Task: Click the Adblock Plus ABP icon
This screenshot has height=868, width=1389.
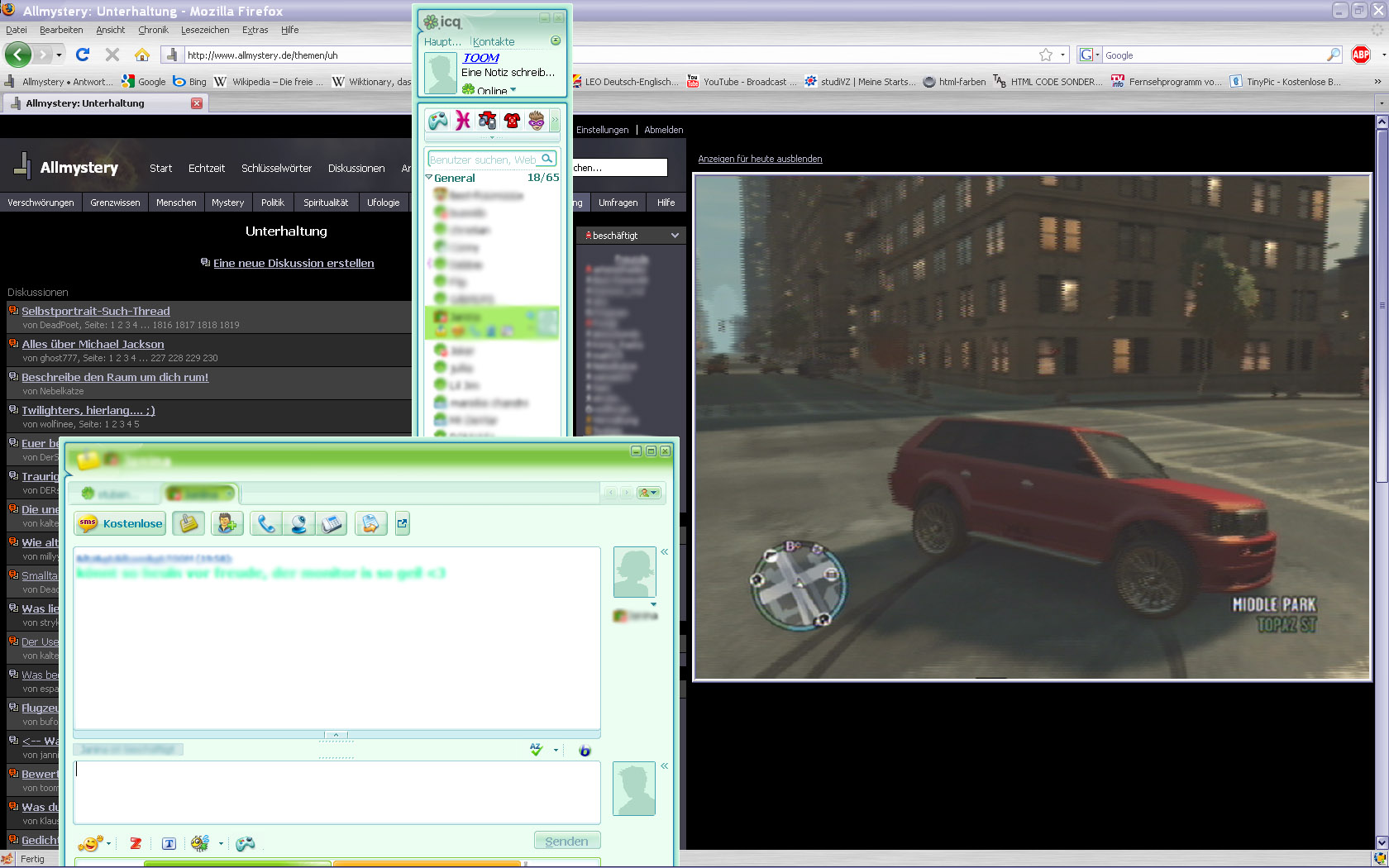Action: pyautogui.click(x=1361, y=55)
